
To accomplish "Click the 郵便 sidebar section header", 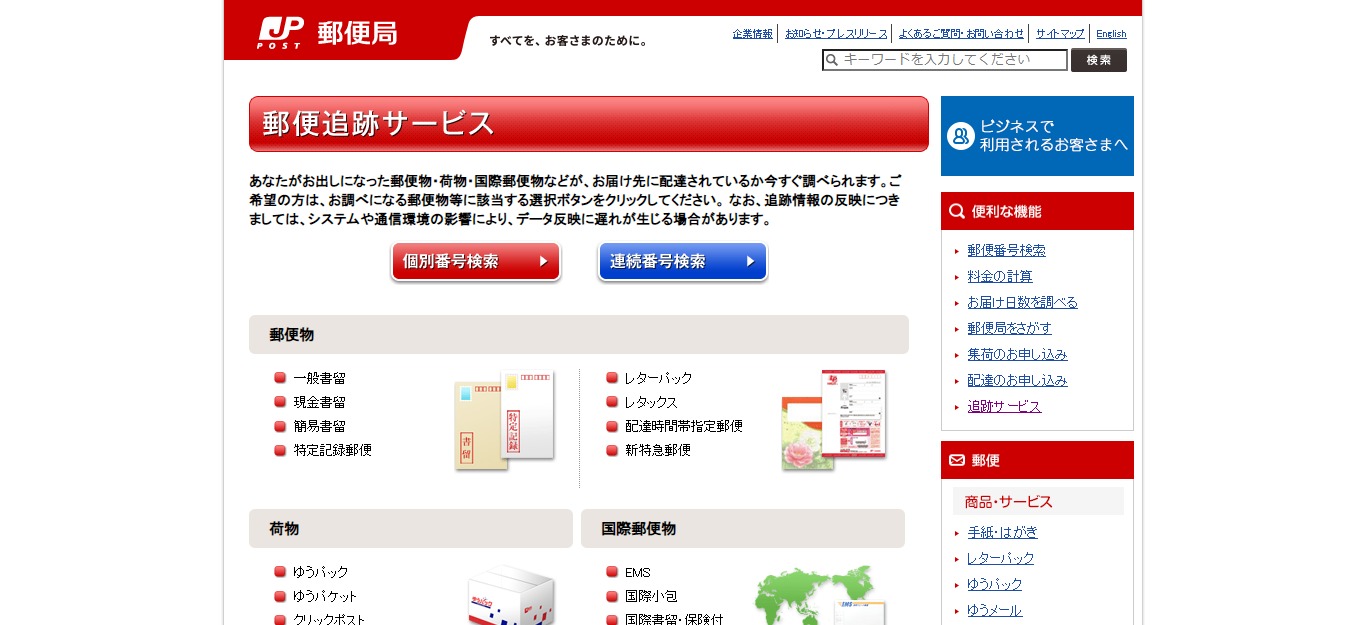I will click(x=1037, y=460).
